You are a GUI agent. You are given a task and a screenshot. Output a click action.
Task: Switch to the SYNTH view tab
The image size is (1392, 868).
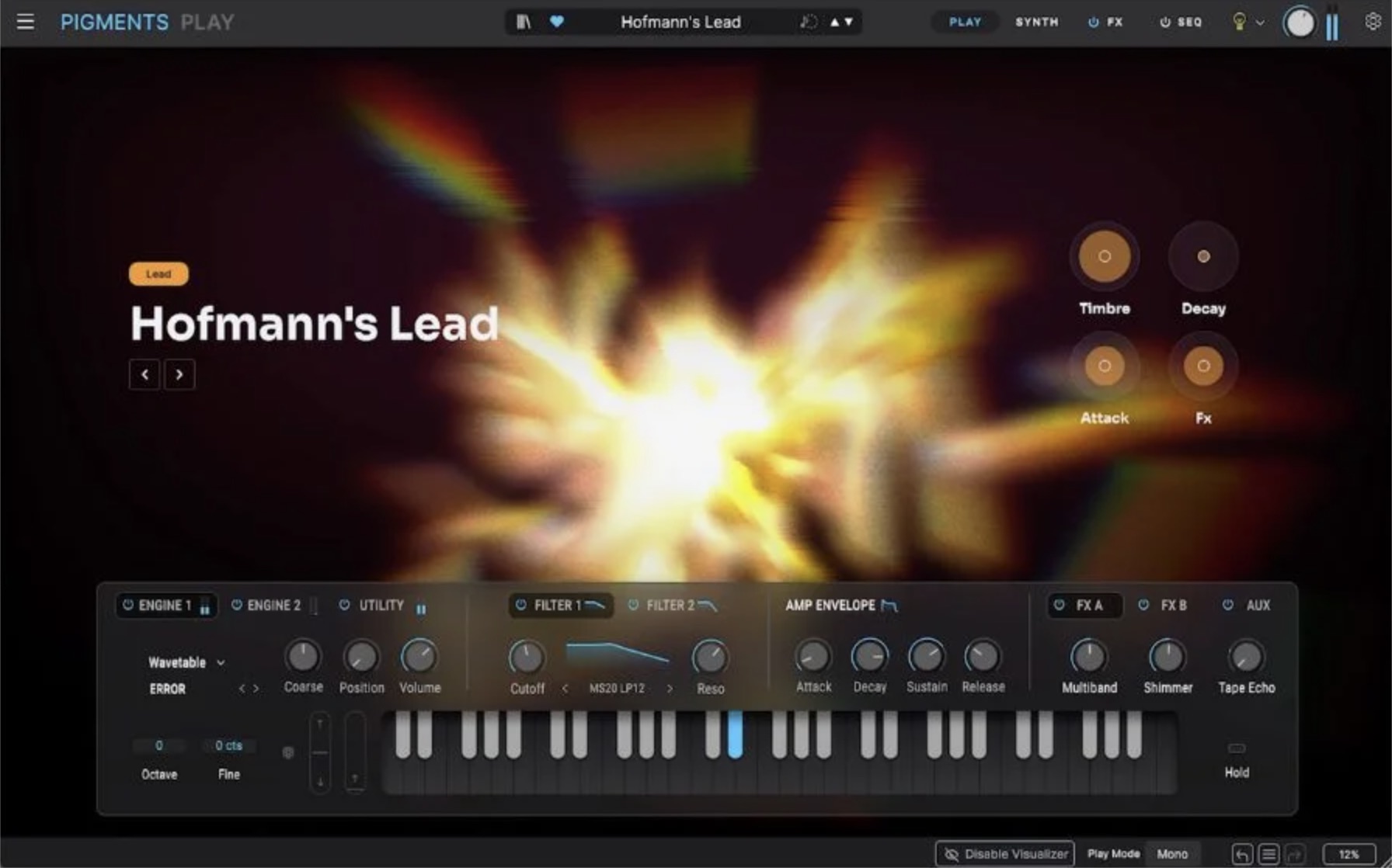tap(1037, 22)
